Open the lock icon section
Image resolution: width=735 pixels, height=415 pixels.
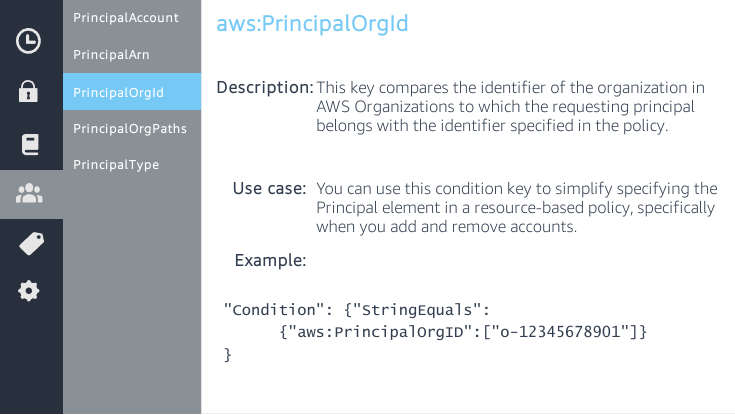(29, 93)
